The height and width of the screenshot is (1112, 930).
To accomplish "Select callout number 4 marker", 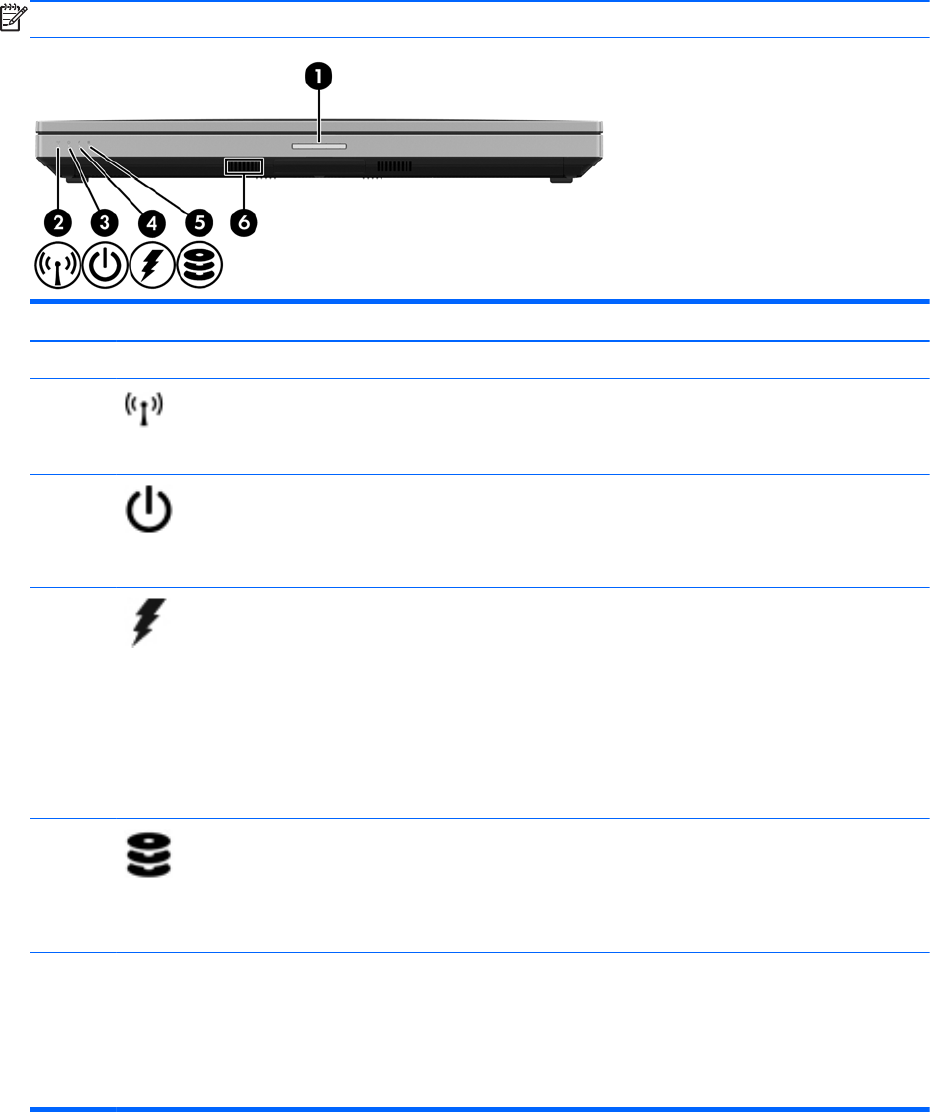I will 152,223.
